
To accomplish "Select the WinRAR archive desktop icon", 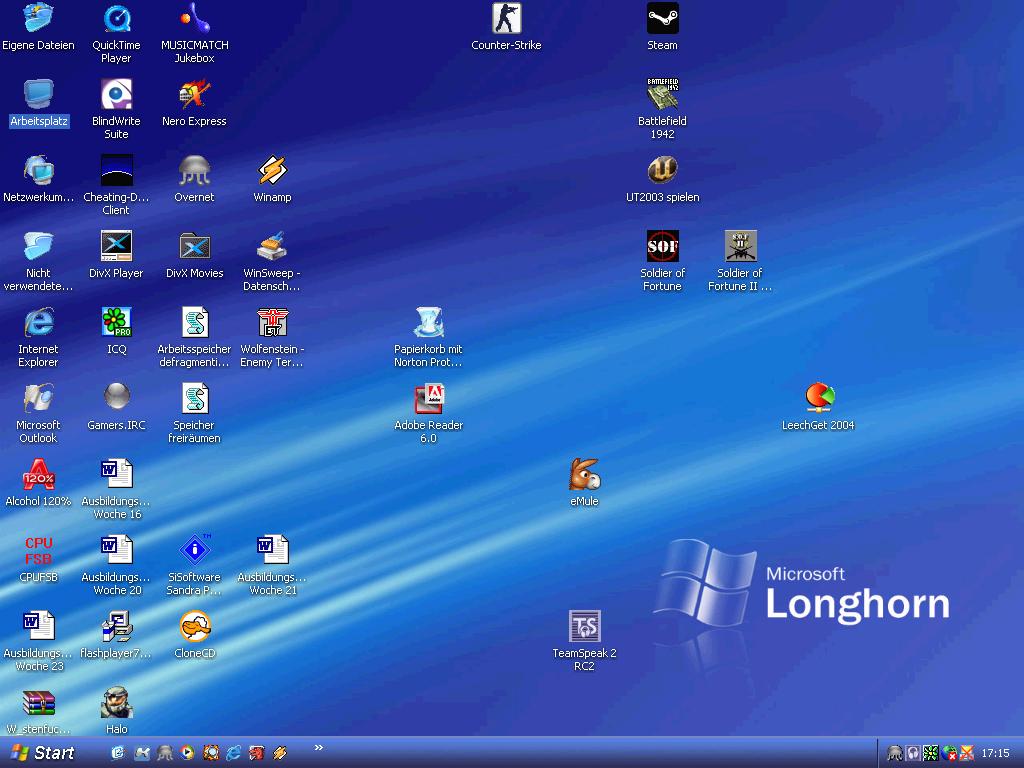I will (x=38, y=703).
